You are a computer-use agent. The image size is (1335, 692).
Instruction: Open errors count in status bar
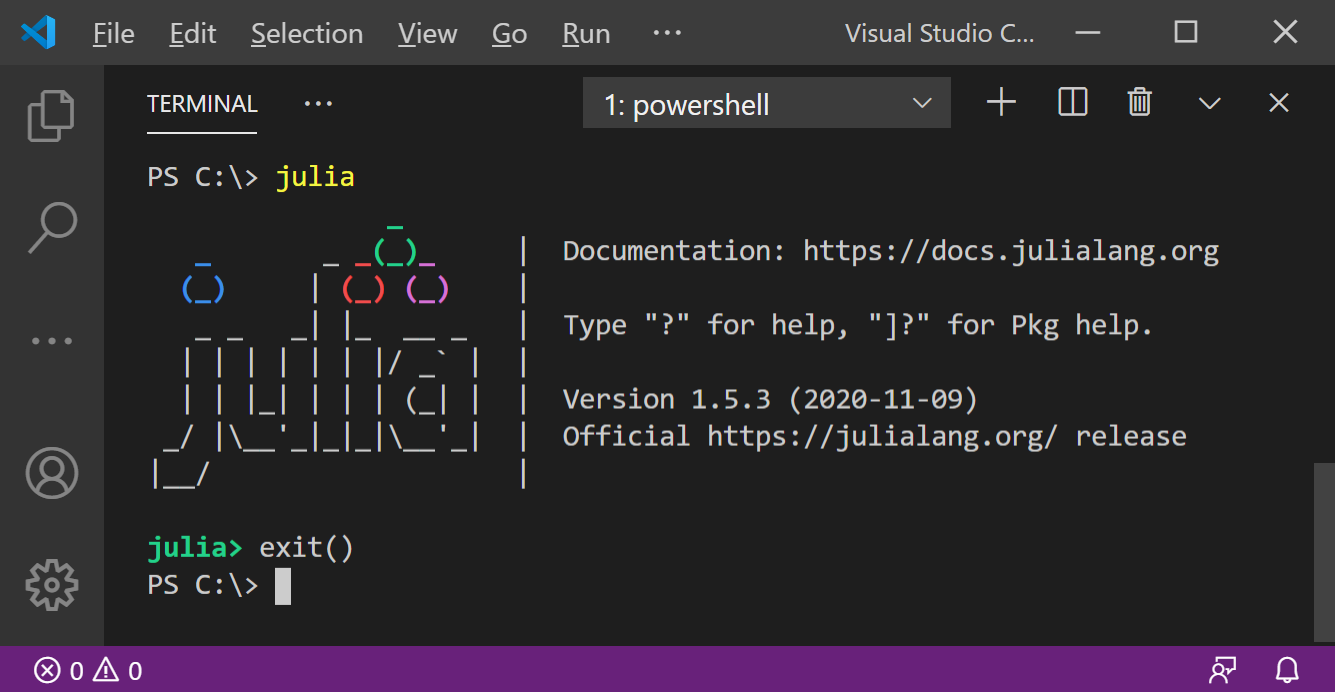pyautogui.click(x=60, y=670)
